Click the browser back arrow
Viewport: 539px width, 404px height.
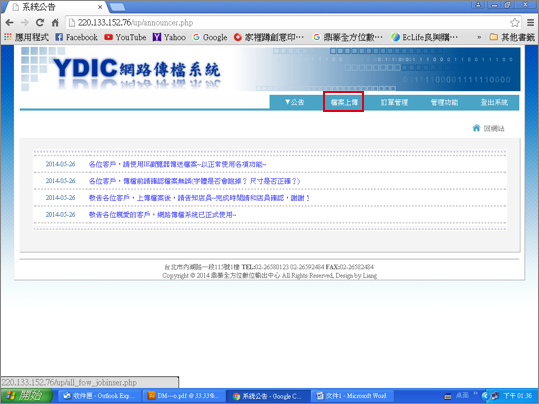(9, 23)
